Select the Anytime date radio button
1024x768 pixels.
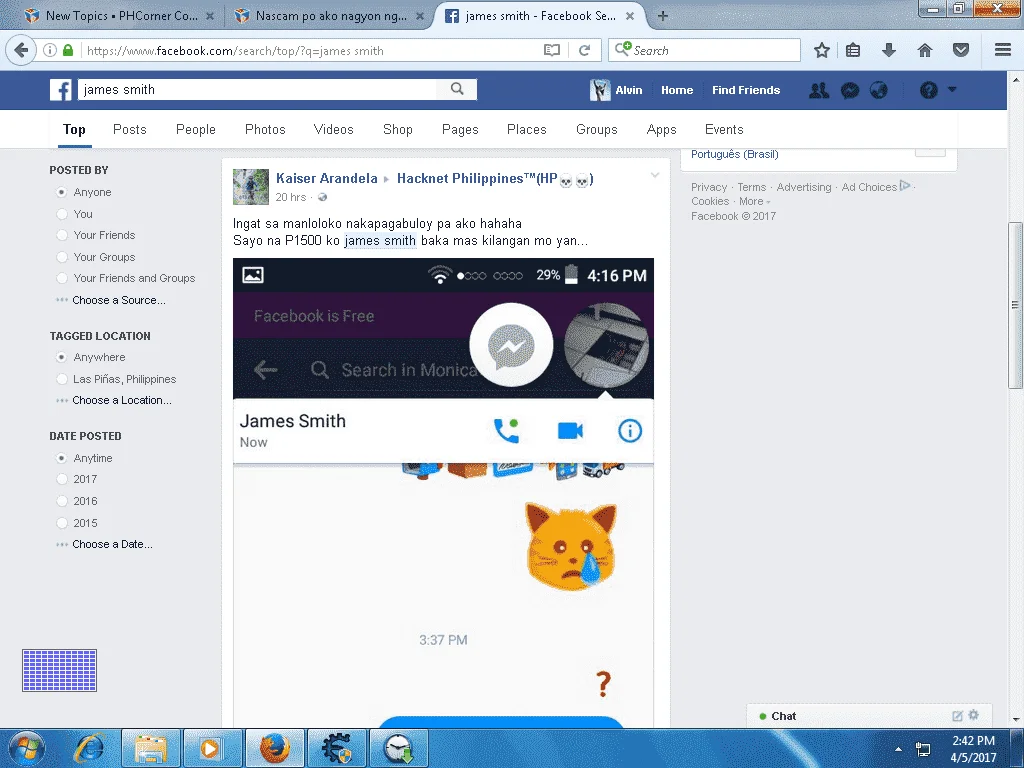pyautogui.click(x=61, y=458)
